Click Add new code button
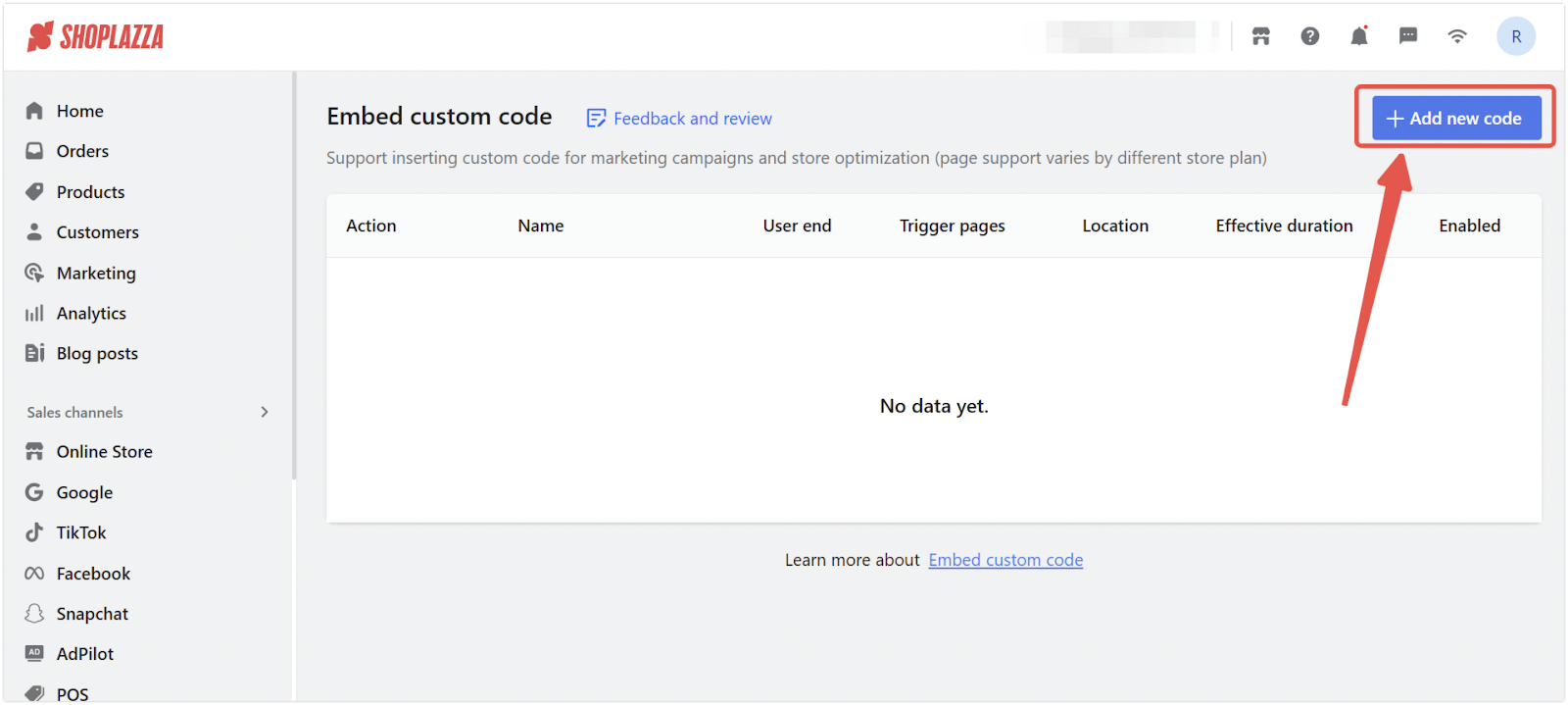Viewport: 1568px width, 705px height. 1456,118
